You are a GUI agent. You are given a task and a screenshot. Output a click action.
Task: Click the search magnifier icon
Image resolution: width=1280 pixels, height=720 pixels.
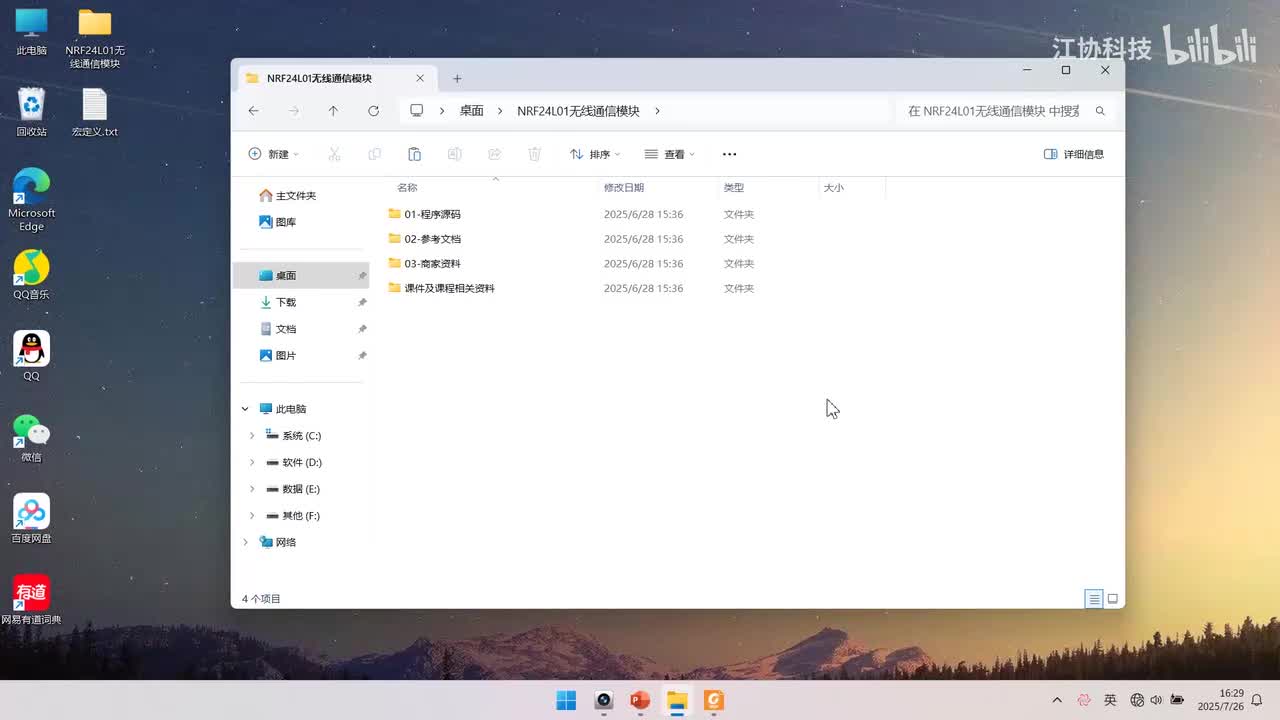1100,111
